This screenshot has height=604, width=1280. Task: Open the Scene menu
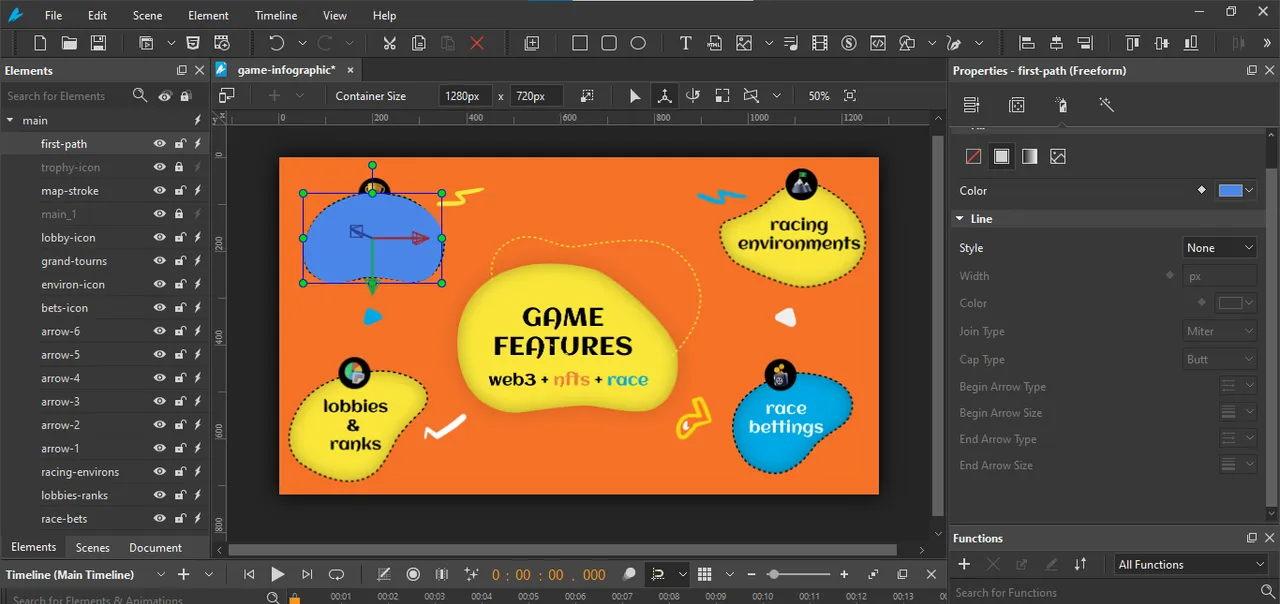tap(147, 16)
